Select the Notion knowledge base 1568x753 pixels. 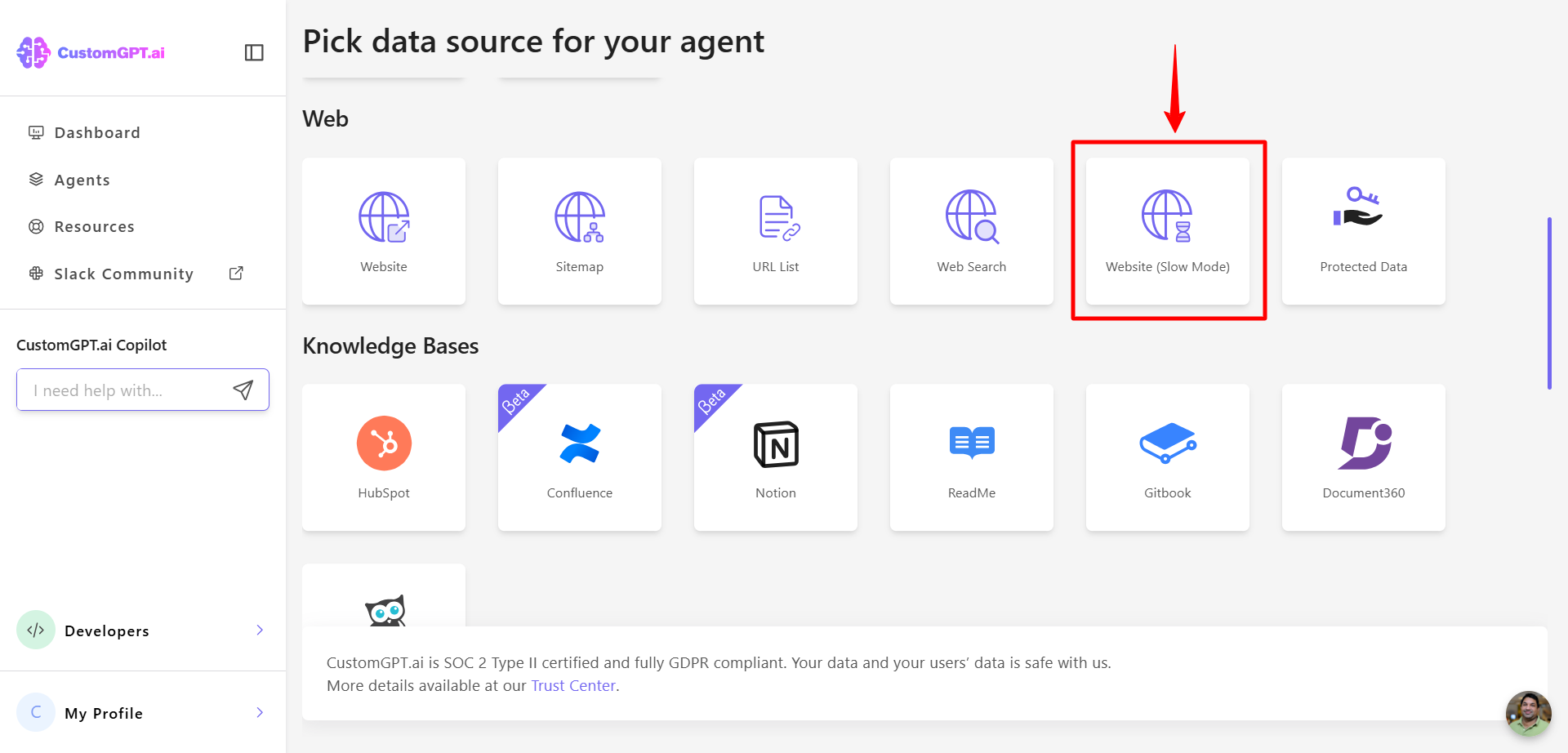tap(776, 457)
